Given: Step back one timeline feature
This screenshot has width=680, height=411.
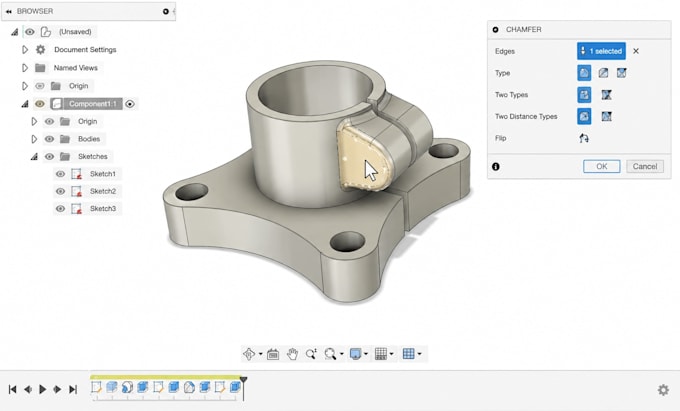Looking at the screenshot, I should click(28, 389).
